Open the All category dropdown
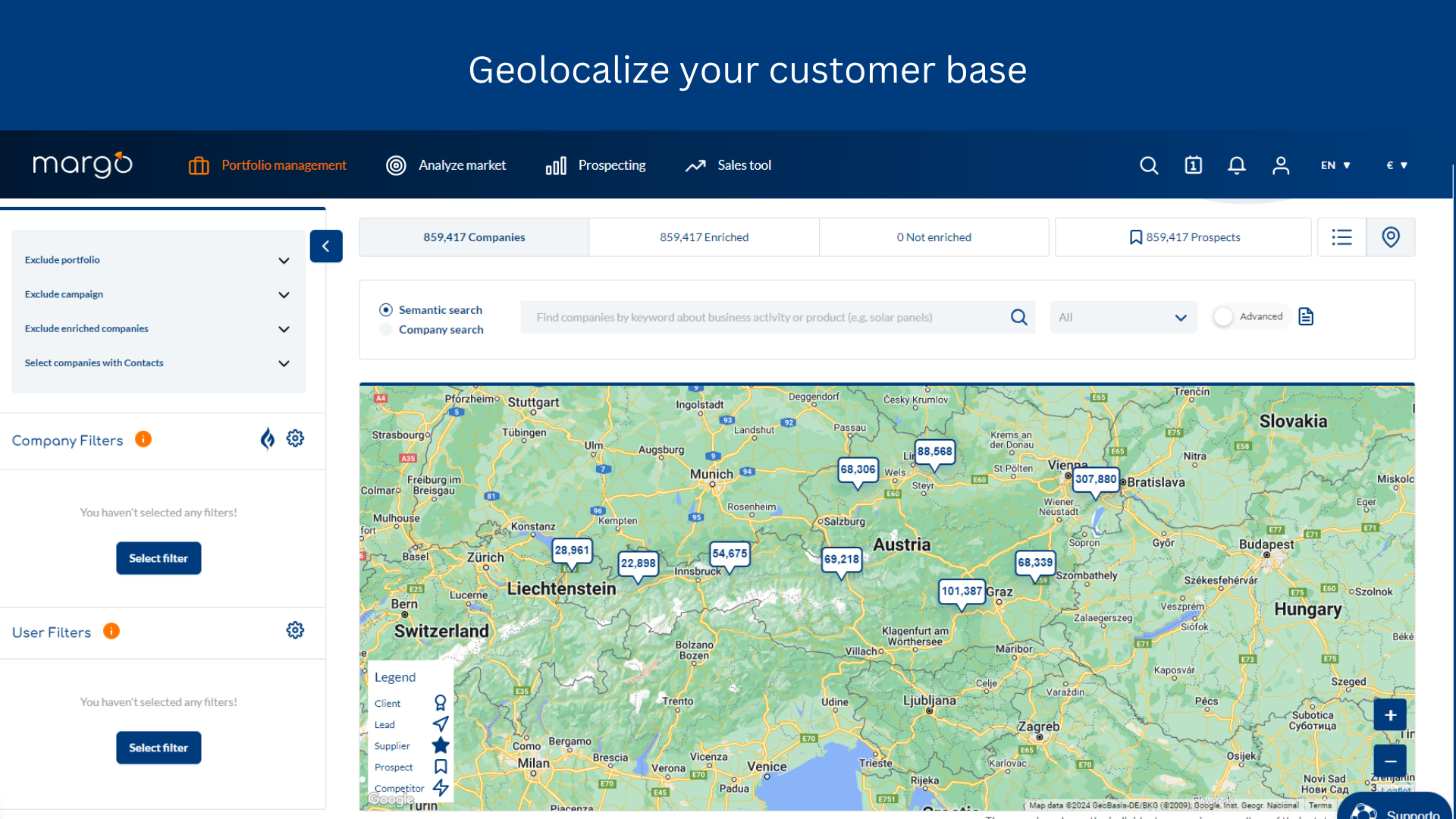This screenshot has height=819, width=1456. [x=1123, y=318]
